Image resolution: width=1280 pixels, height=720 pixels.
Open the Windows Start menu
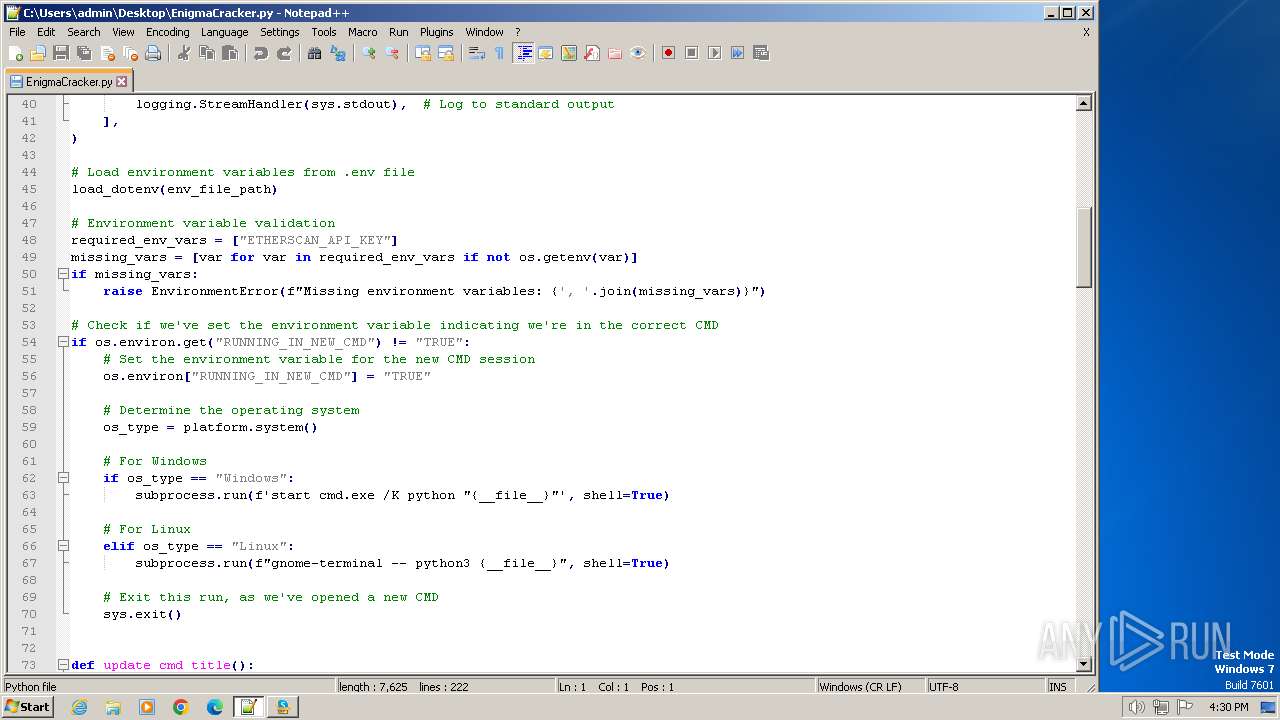tap(28, 707)
